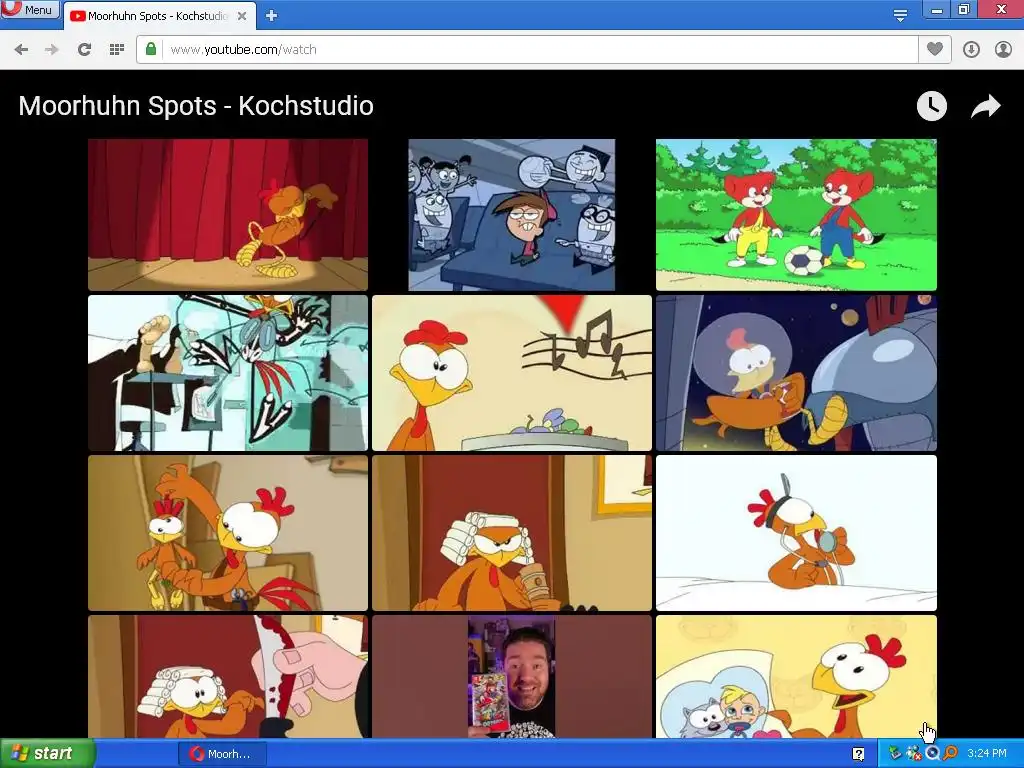Open the Speed Dial grid
Viewport: 1024px width, 768px height.
[x=116, y=50]
